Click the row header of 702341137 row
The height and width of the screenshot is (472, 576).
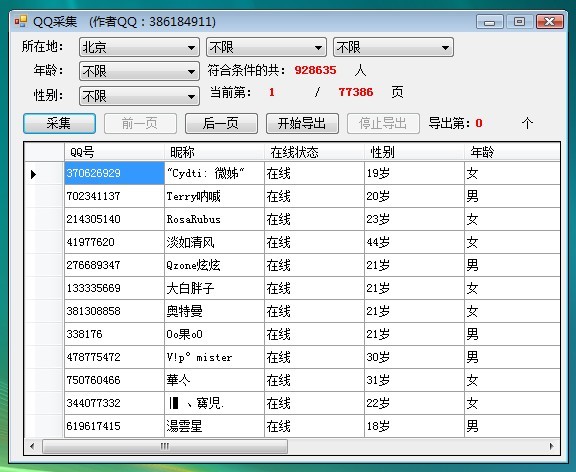[44, 196]
